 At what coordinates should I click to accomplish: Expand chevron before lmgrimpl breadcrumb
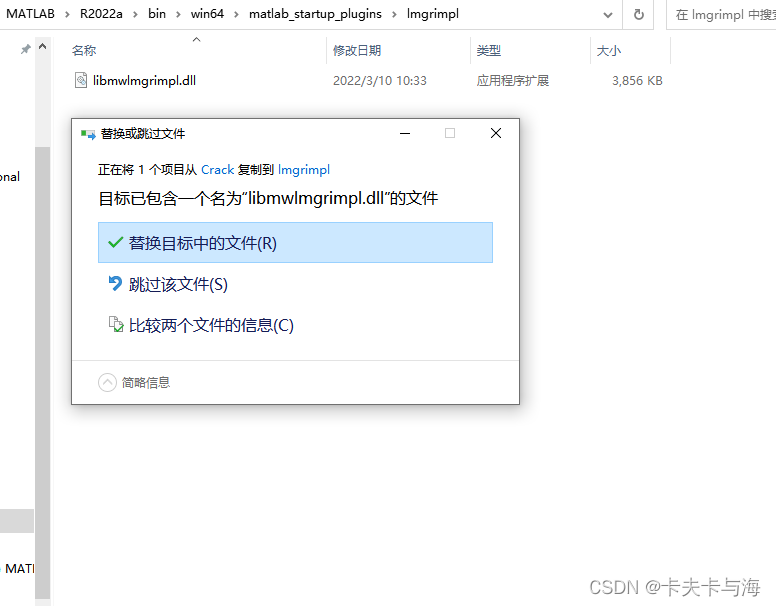pos(394,15)
